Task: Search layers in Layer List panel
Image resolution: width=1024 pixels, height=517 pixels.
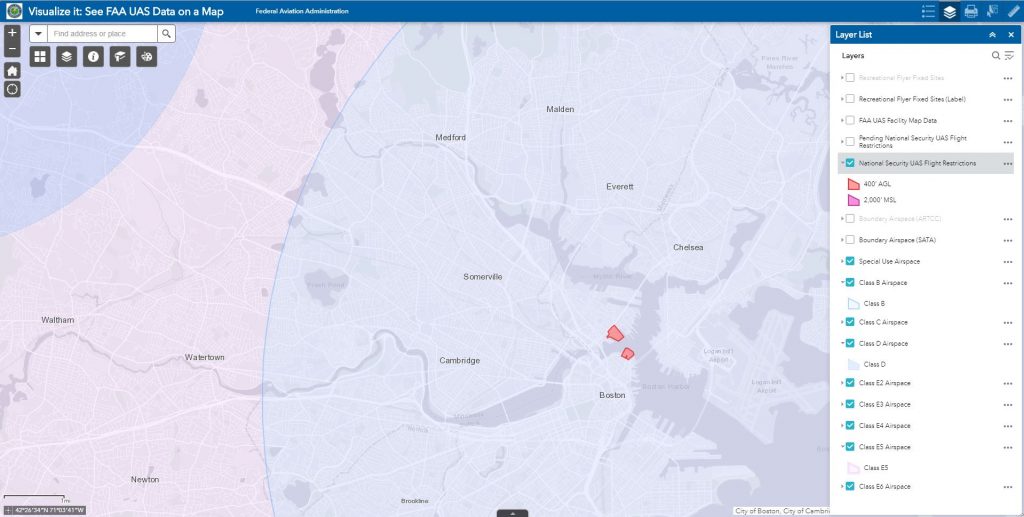Action: tap(996, 55)
